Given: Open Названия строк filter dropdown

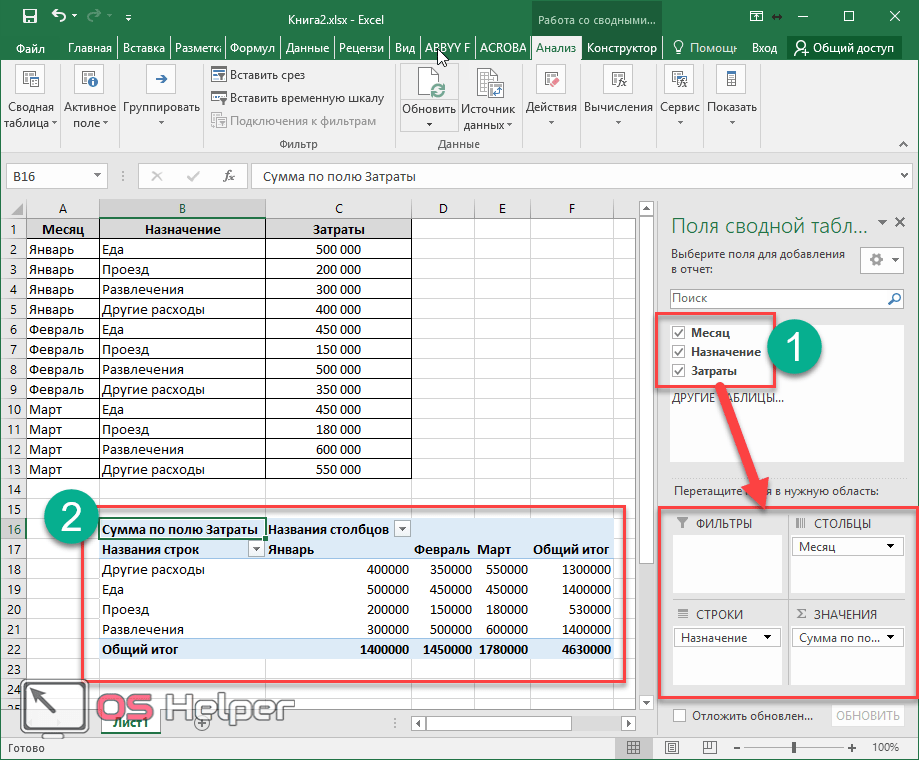Looking at the screenshot, I should tap(256, 549).
